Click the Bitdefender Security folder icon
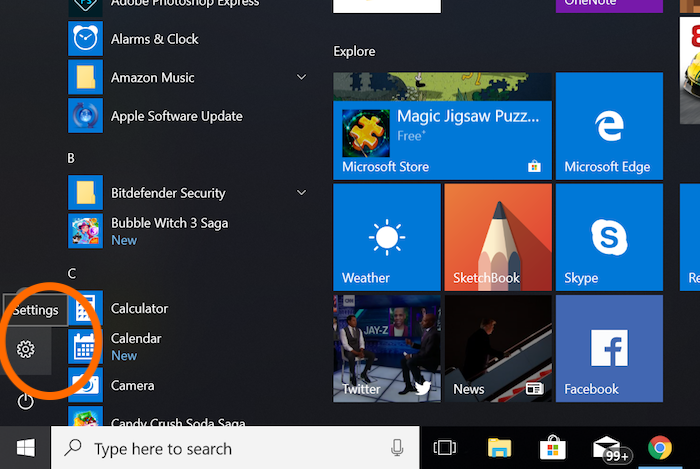 [x=85, y=192]
